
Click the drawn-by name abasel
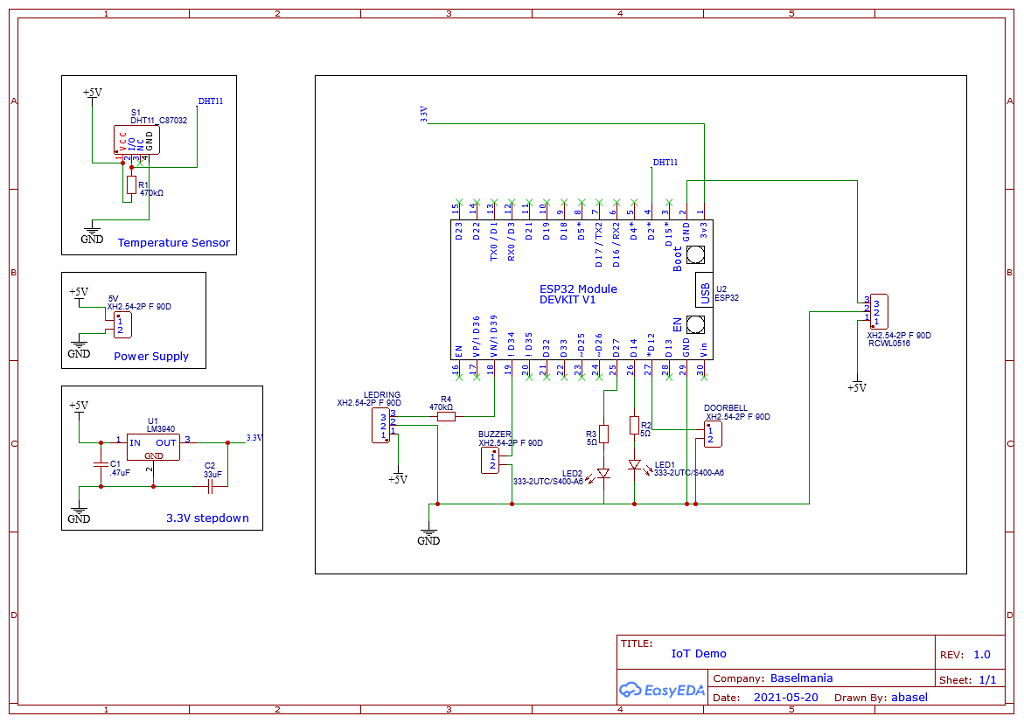908,697
